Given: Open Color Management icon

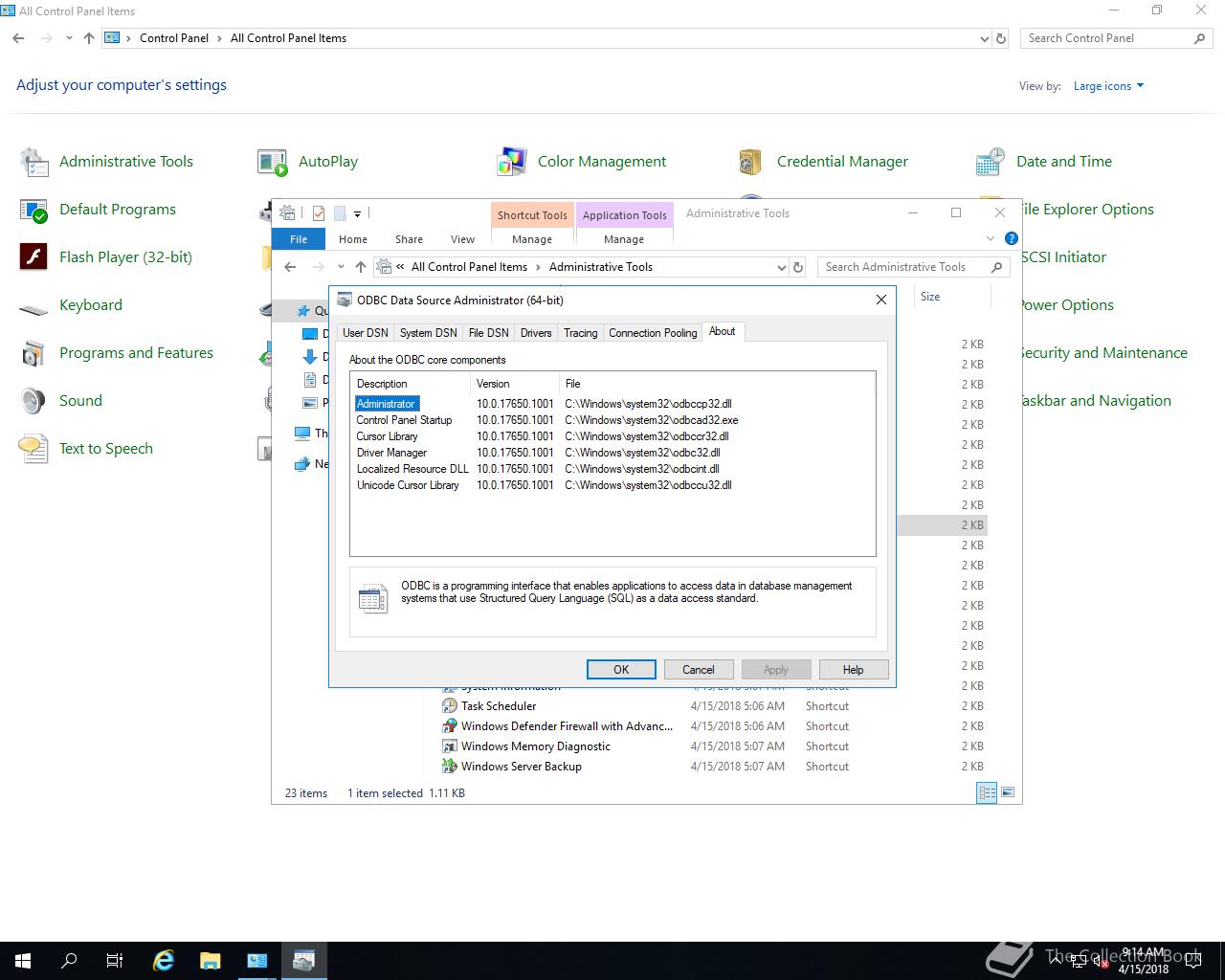Looking at the screenshot, I should point(512,162).
